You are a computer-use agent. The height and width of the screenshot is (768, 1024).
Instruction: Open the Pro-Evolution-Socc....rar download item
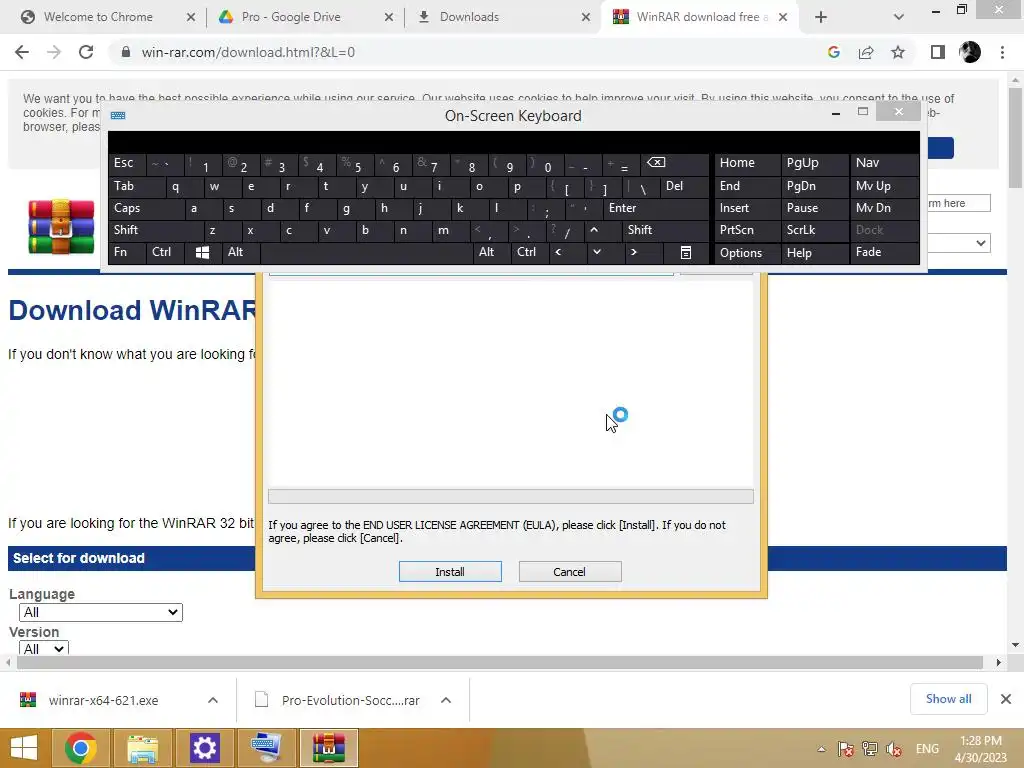pyautogui.click(x=350, y=700)
